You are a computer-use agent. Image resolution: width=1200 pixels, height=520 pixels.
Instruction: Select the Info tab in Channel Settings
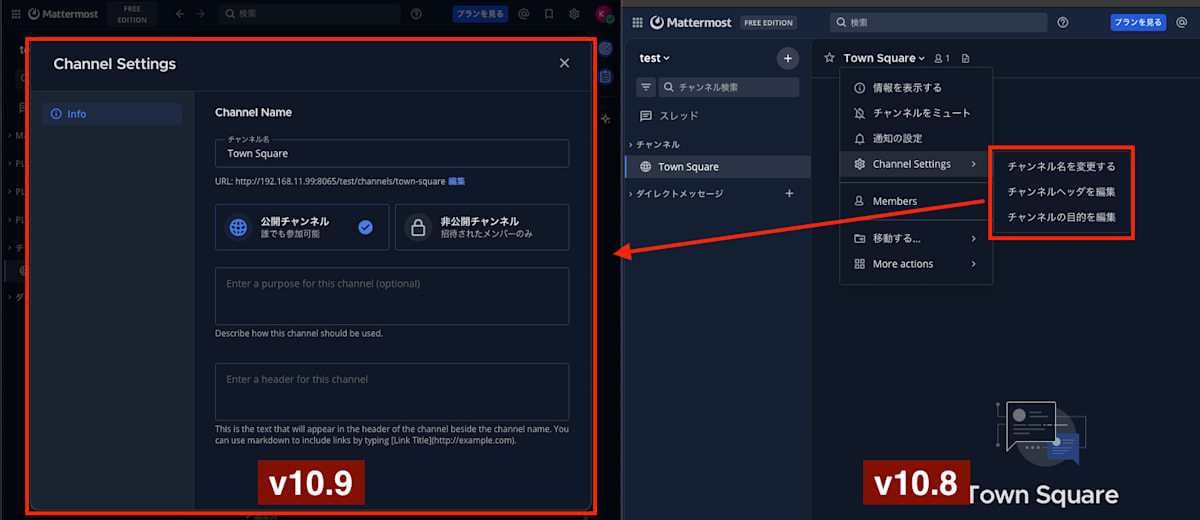coord(112,114)
